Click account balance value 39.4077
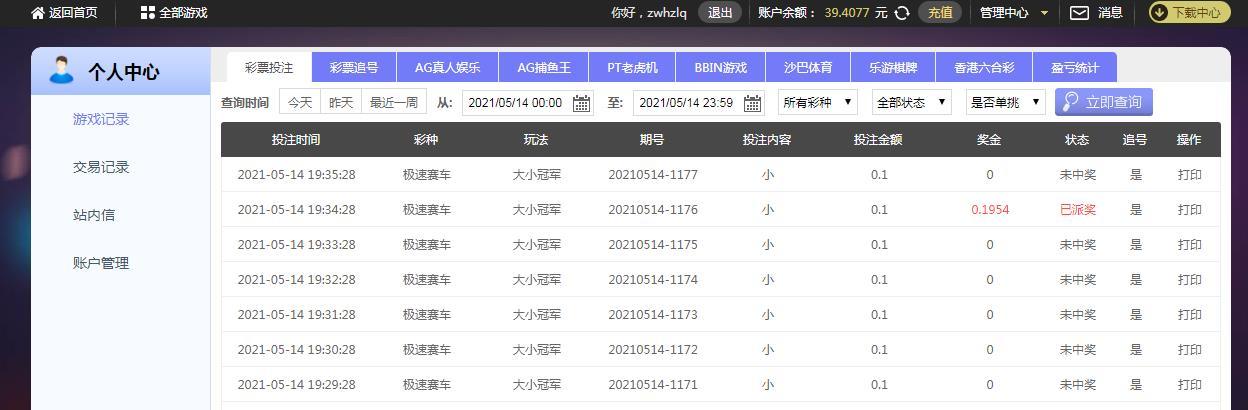The image size is (1248, 410). pos(847,13)
